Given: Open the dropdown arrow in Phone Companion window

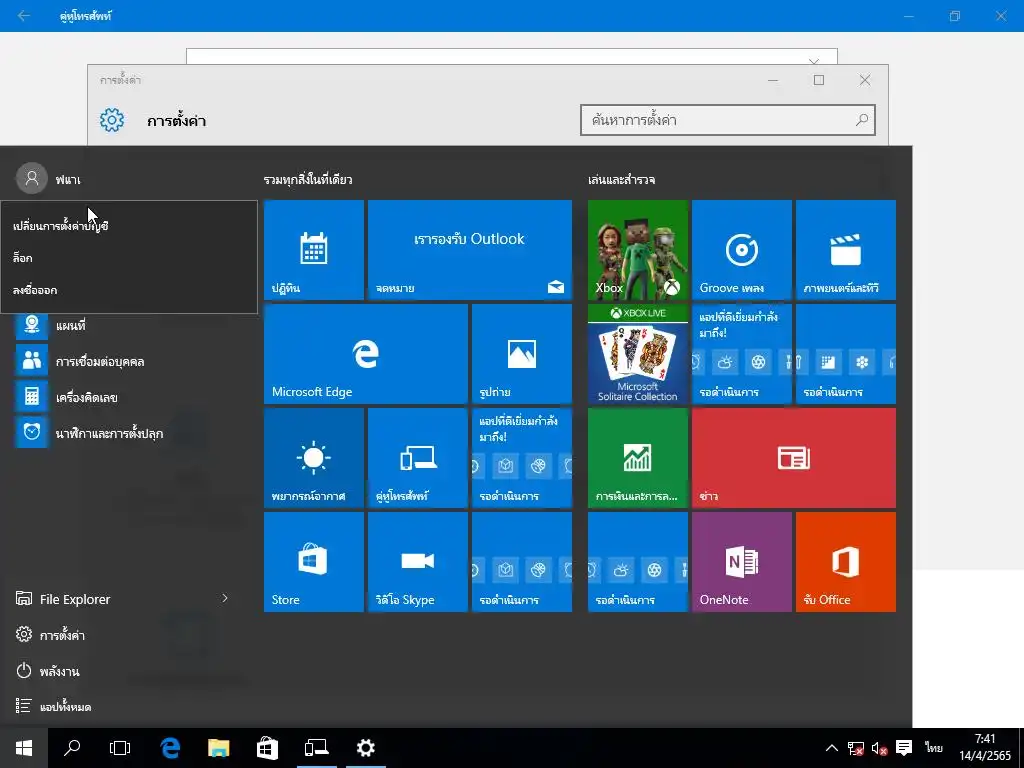Looking at the screenshot, I should pyautogui.click(x=814, y=61).
